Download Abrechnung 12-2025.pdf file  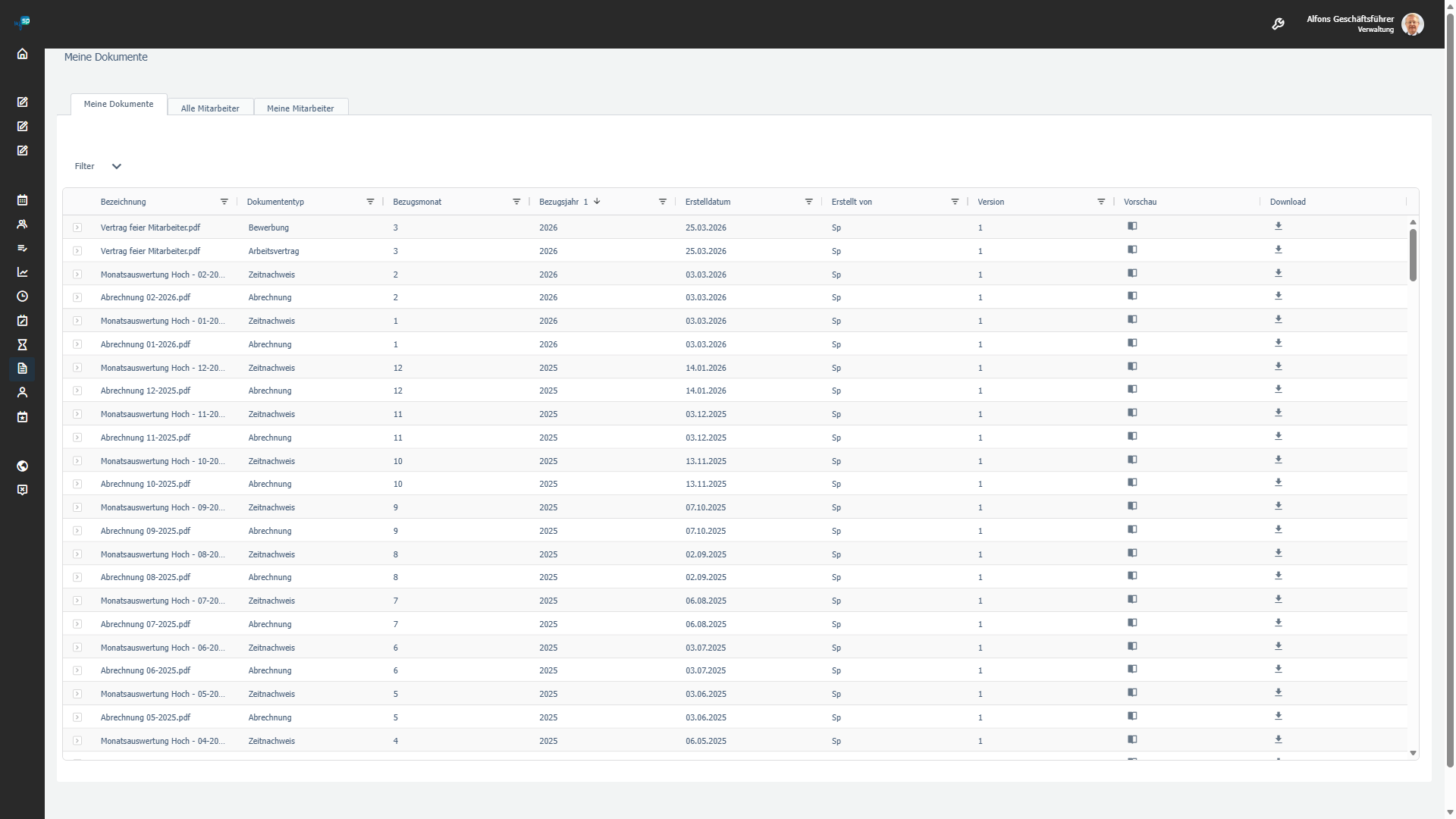[1278, 389]
